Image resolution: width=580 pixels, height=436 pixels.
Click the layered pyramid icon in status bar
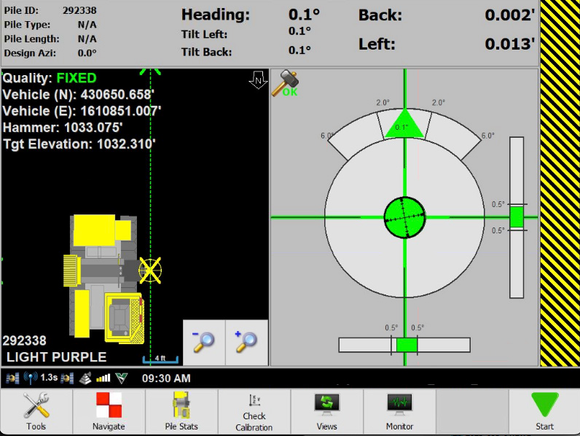pos(85,378)
